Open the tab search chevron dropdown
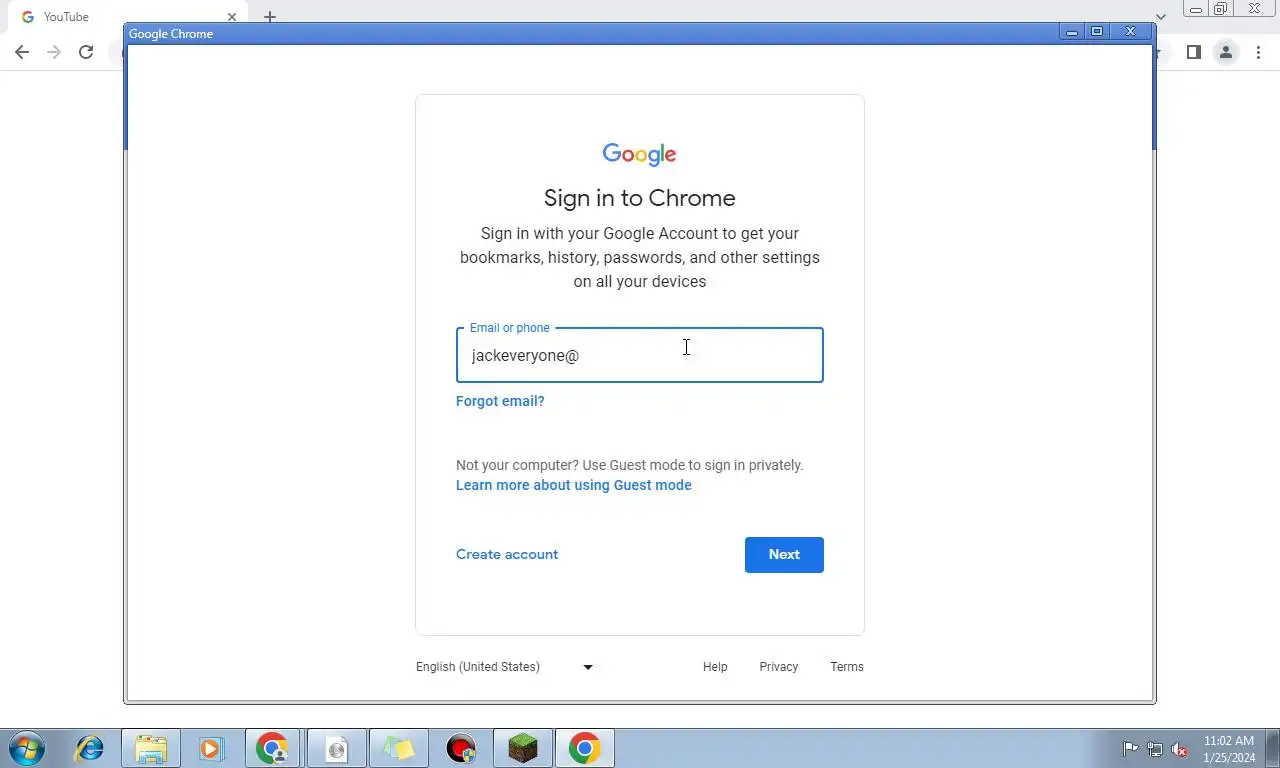 click(x=1161, y=17)
